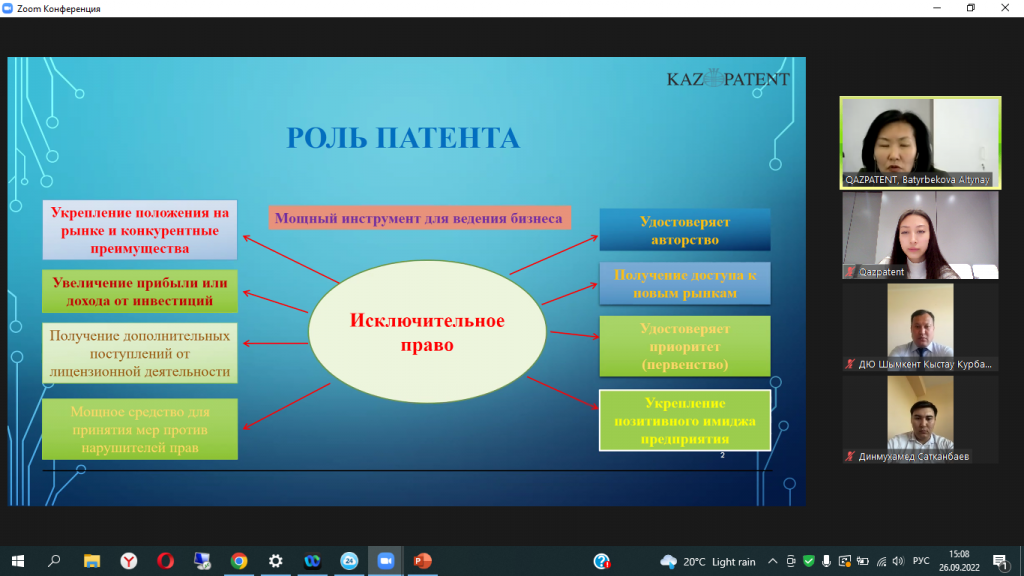Open Yandex Browser in taskbar

(129, 561)
